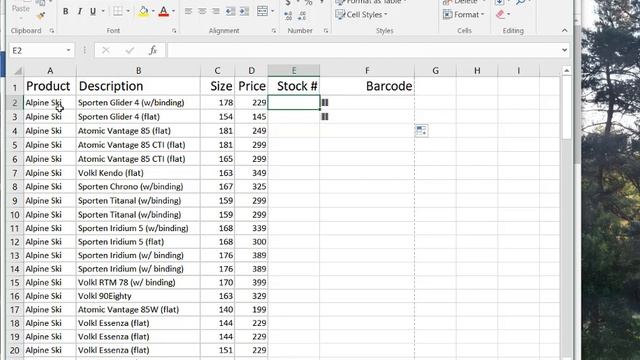The height and width of the screenshot is (360, 640).
Task: Select the "Volkl 90Eighty" cell
Action: click(138, 296)
